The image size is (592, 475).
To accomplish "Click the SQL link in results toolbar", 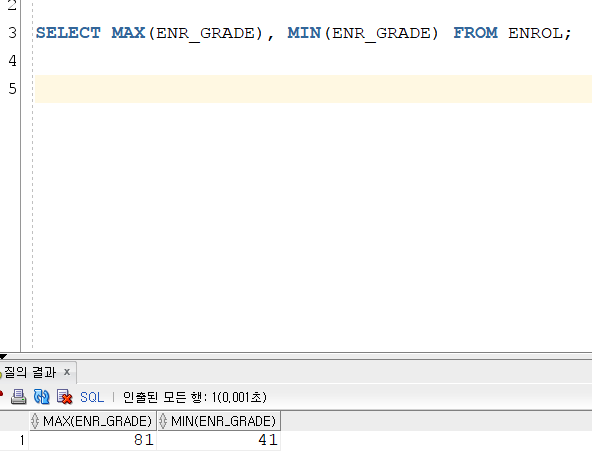I will pos(92,397).
